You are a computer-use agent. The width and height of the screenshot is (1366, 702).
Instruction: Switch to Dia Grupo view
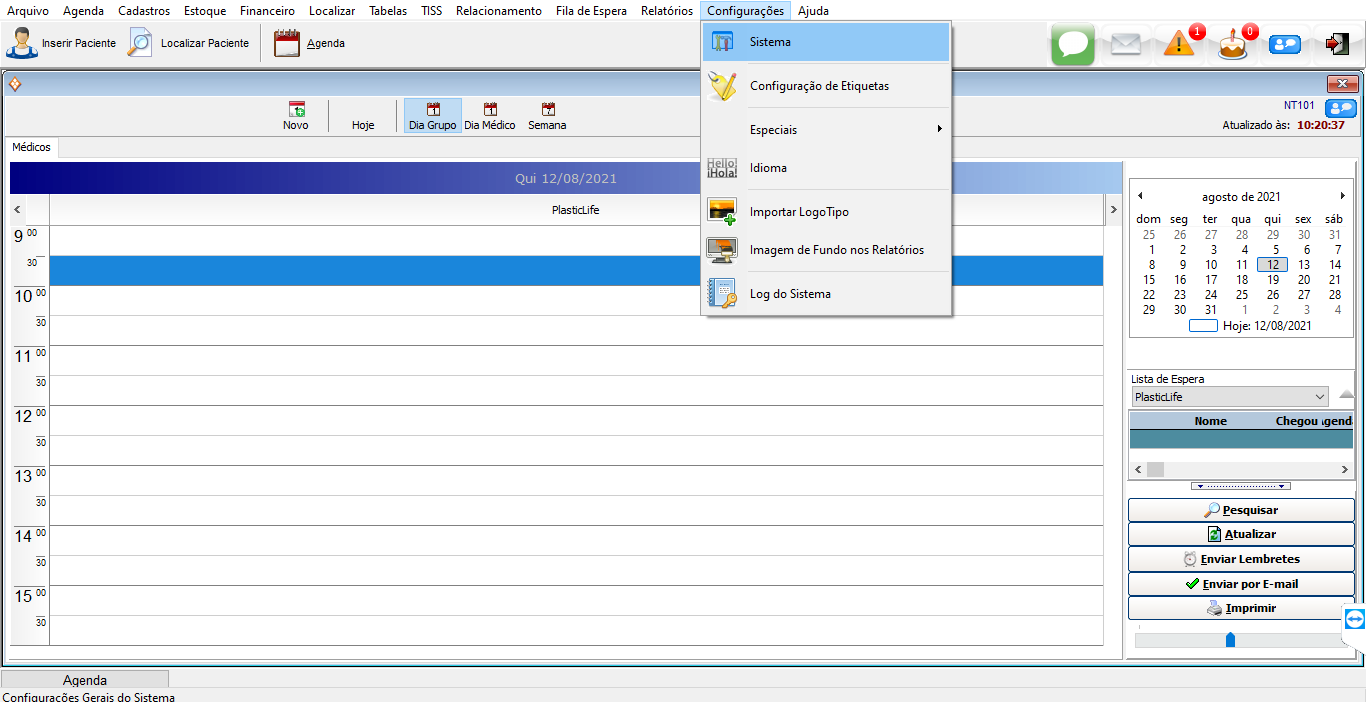432,116
